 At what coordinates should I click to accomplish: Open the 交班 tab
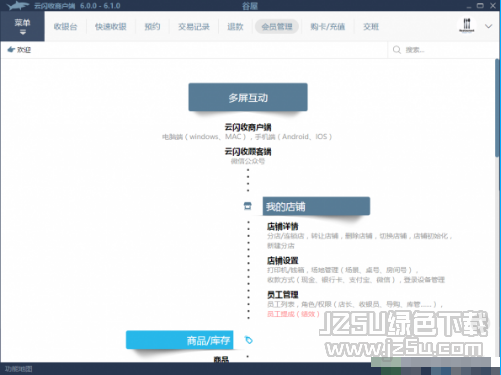coord(371,27)
